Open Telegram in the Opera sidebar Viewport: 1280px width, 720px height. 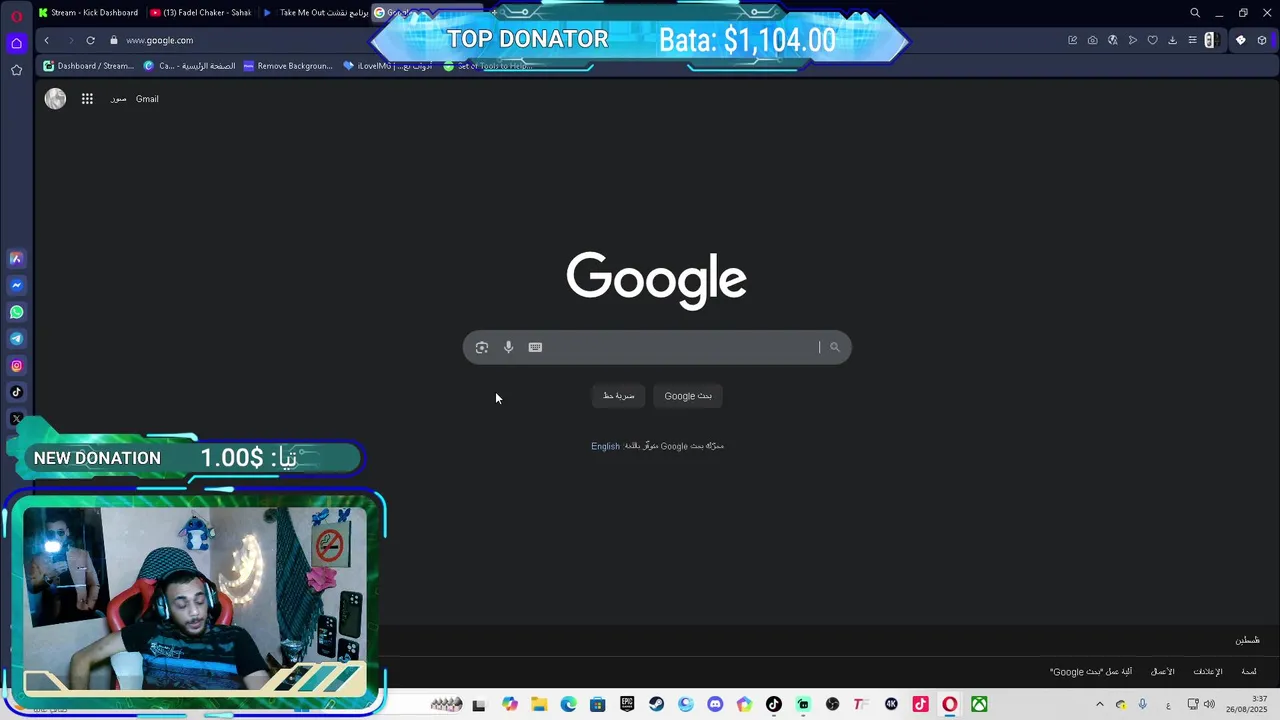16,339
